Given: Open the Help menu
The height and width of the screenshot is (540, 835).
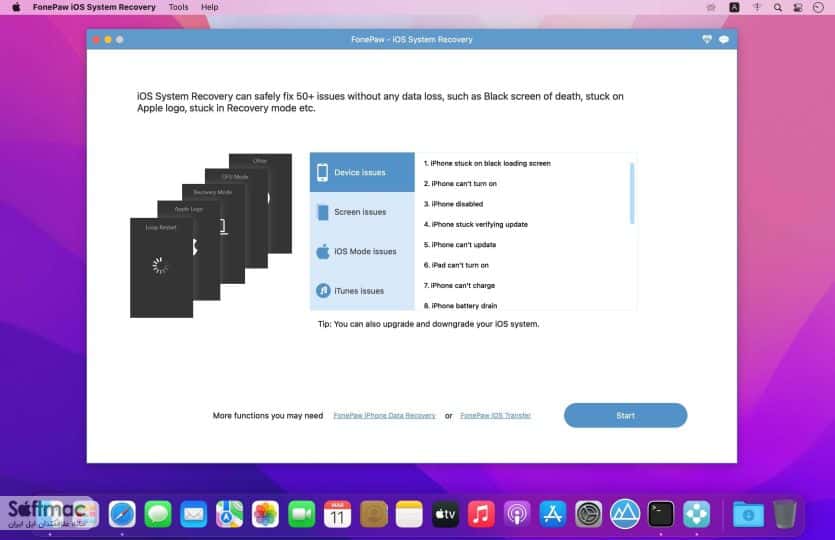Looking at the screenshot, I should pyautogui.click(x=209, y=7).
